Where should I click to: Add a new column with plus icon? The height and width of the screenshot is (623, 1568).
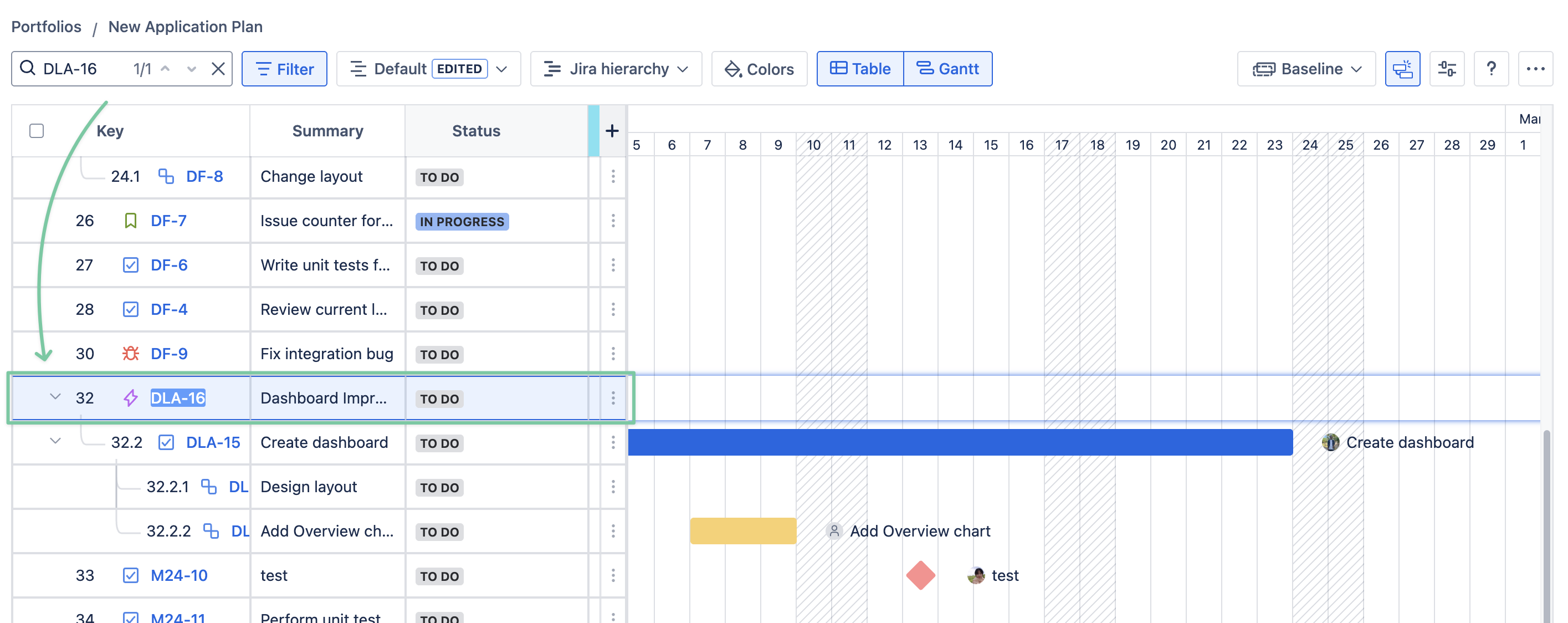[x=612, y=130]
